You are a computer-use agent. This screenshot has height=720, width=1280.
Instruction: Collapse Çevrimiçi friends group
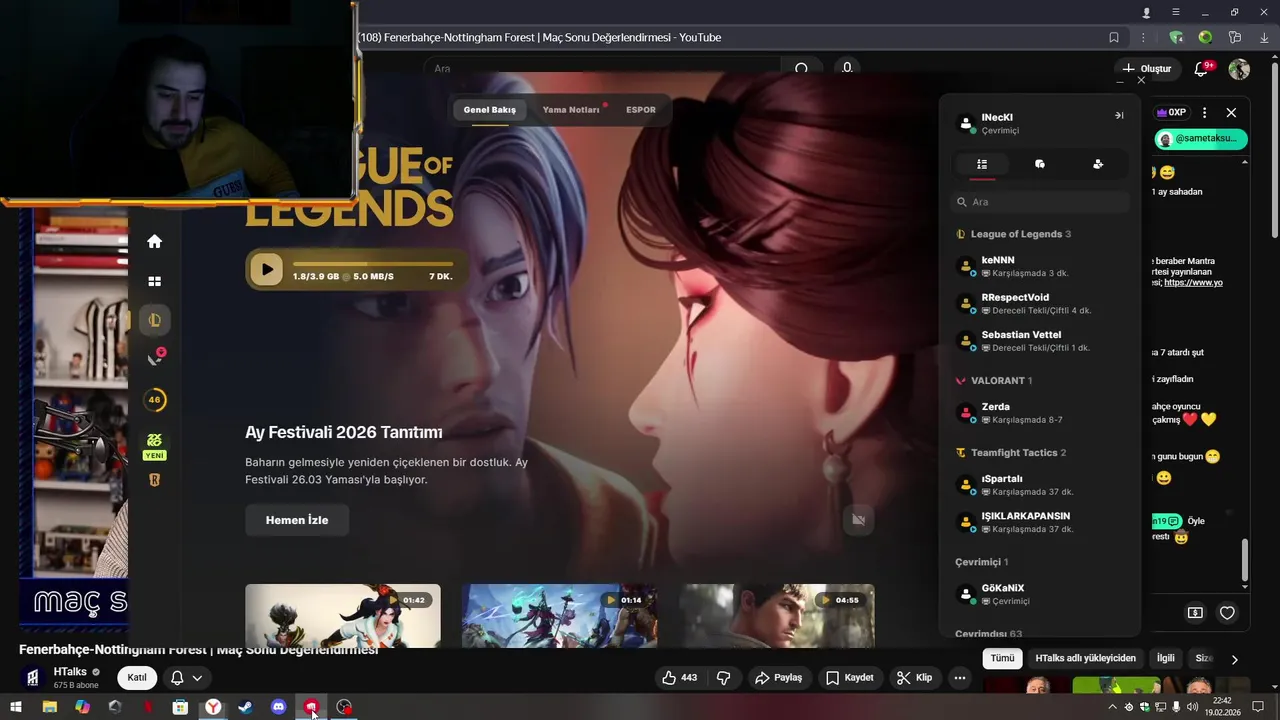pos(982,562)
